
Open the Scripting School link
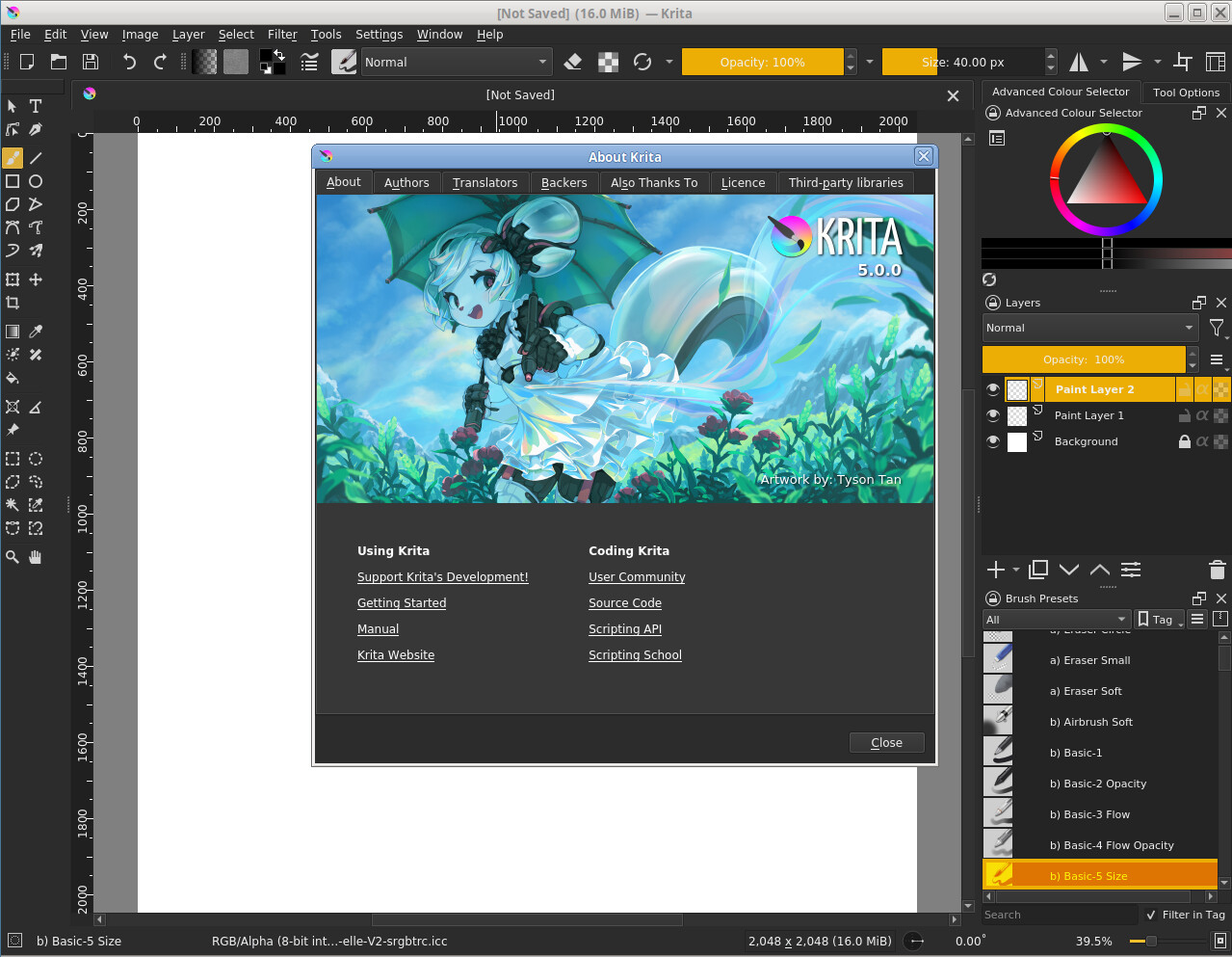[635, 654]
